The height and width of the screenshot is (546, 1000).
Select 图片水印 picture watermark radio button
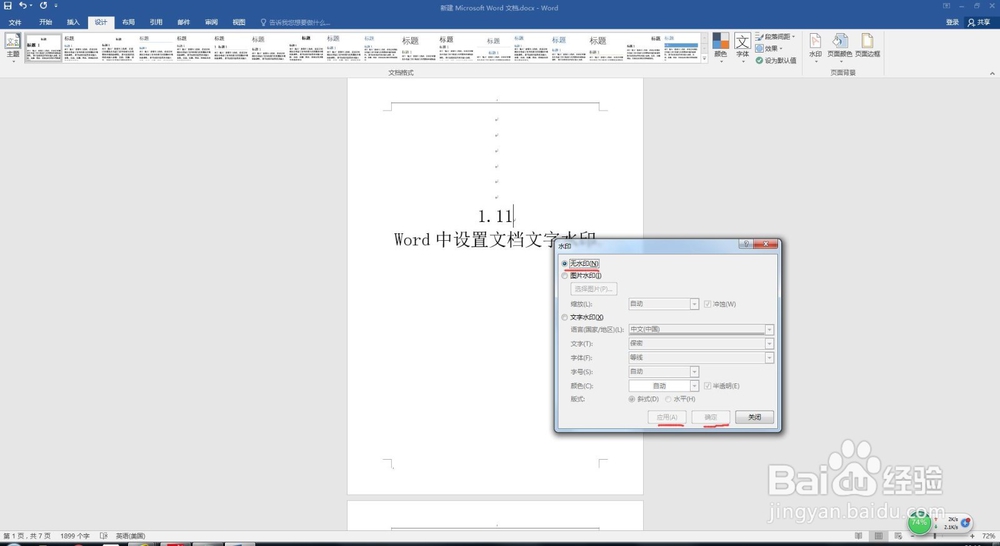pos(564,276)
